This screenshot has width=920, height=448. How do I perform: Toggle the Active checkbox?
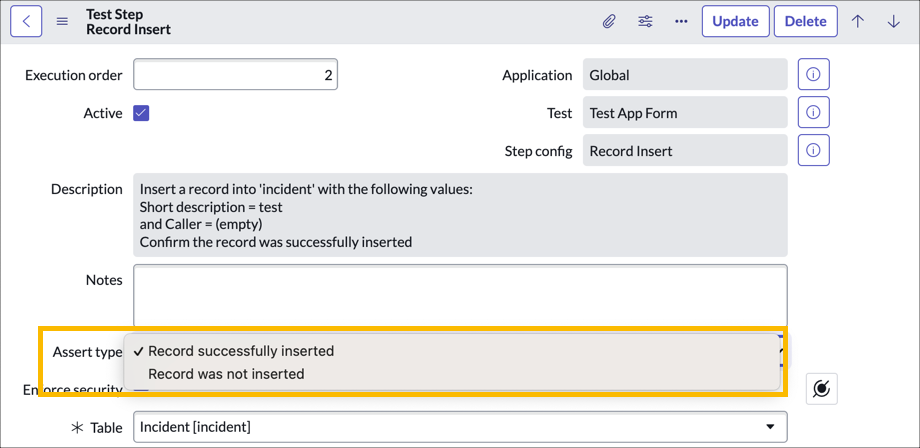click(141, 113)
